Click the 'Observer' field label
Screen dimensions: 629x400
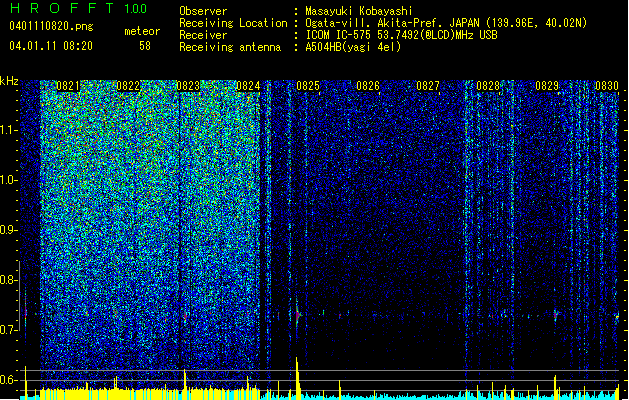(x=203, y=11)
